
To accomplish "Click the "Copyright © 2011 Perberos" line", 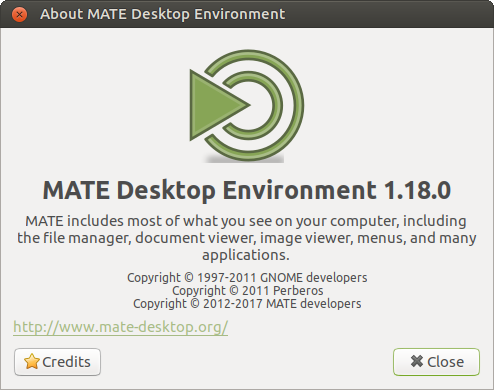I will [248, 291].
